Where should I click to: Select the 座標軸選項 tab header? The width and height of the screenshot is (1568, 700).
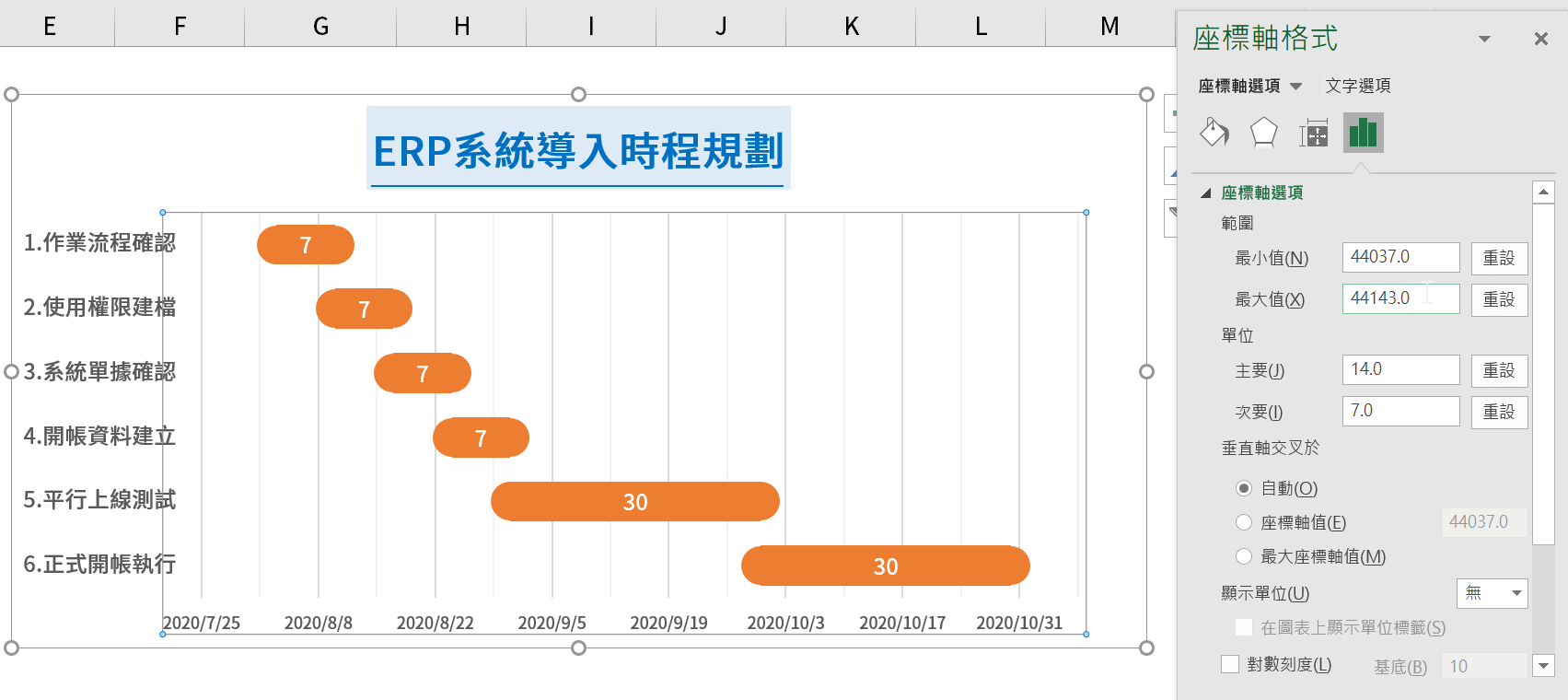coord(1239,86)
